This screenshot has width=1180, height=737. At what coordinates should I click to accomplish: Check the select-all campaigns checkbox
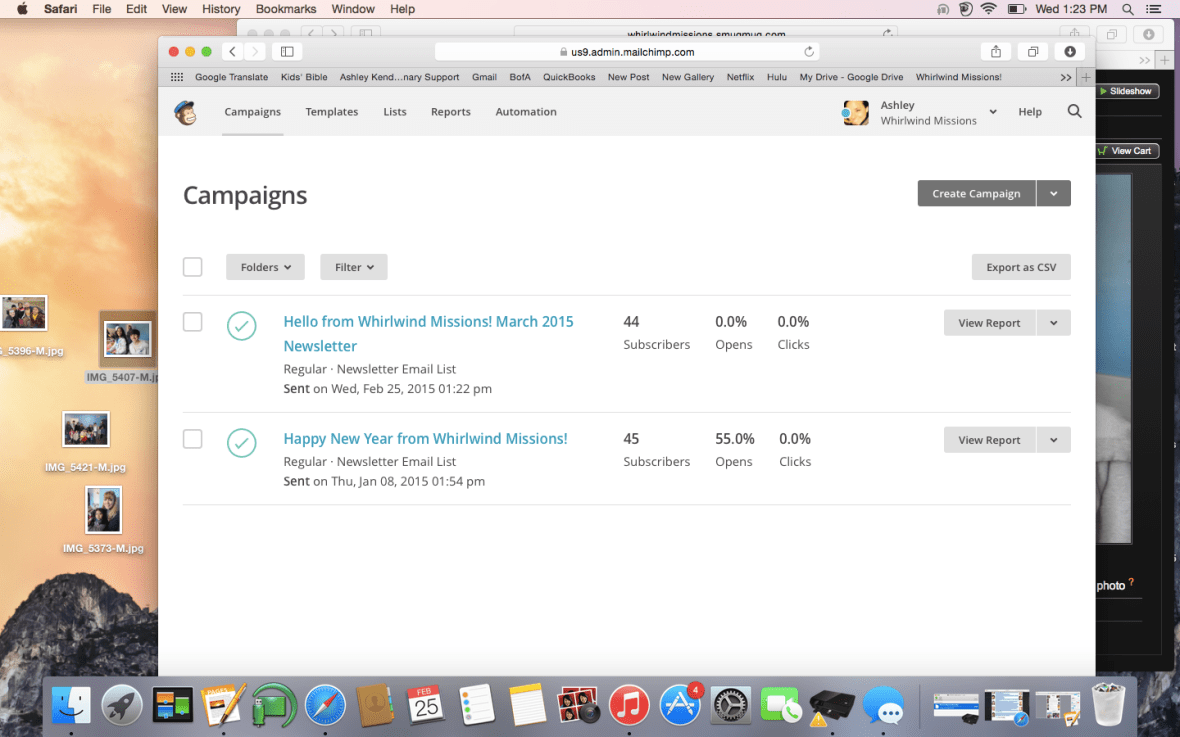(x=192, y=267)
